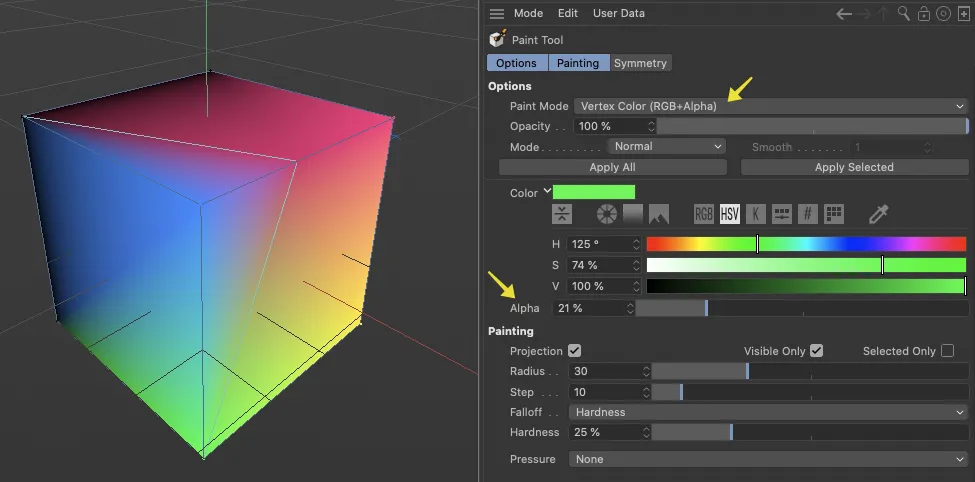Image resolution: width=975 pixels, height=482 pixels.
Task: Open the color wheel picker
Action: [x=606, y=214]
